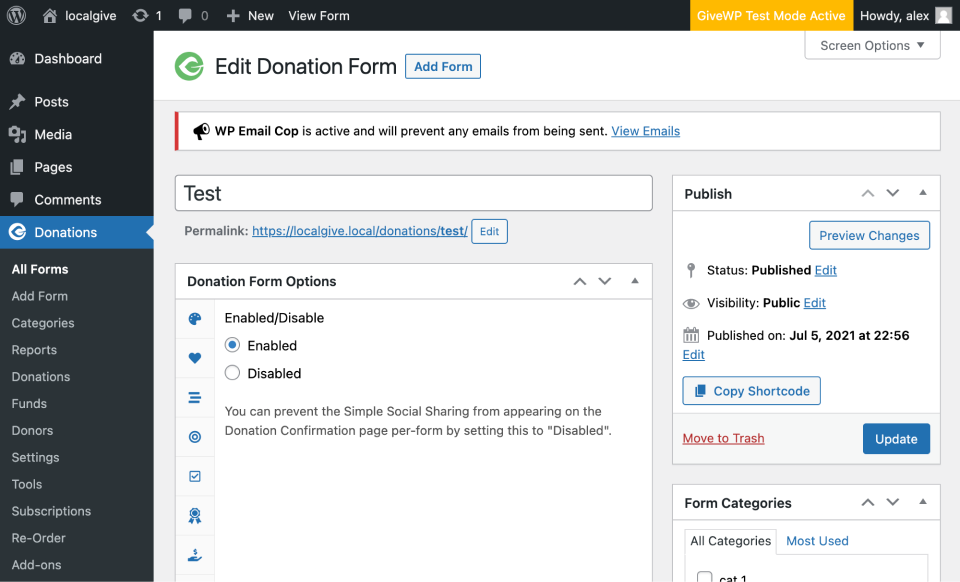Viewport: 960px width, 582px height.
Task: Click the Posts pushpin icon
Action: click(x=17, y=102)
